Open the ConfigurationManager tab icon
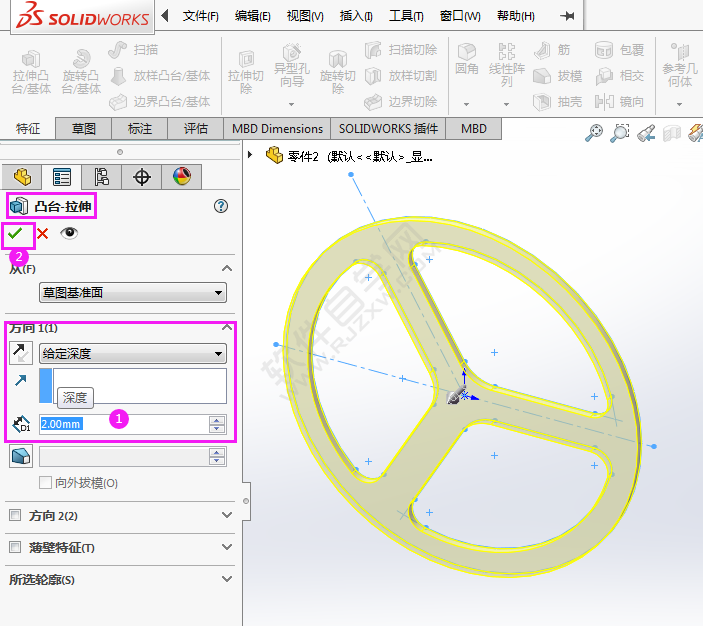 click(x=102, y=177)
